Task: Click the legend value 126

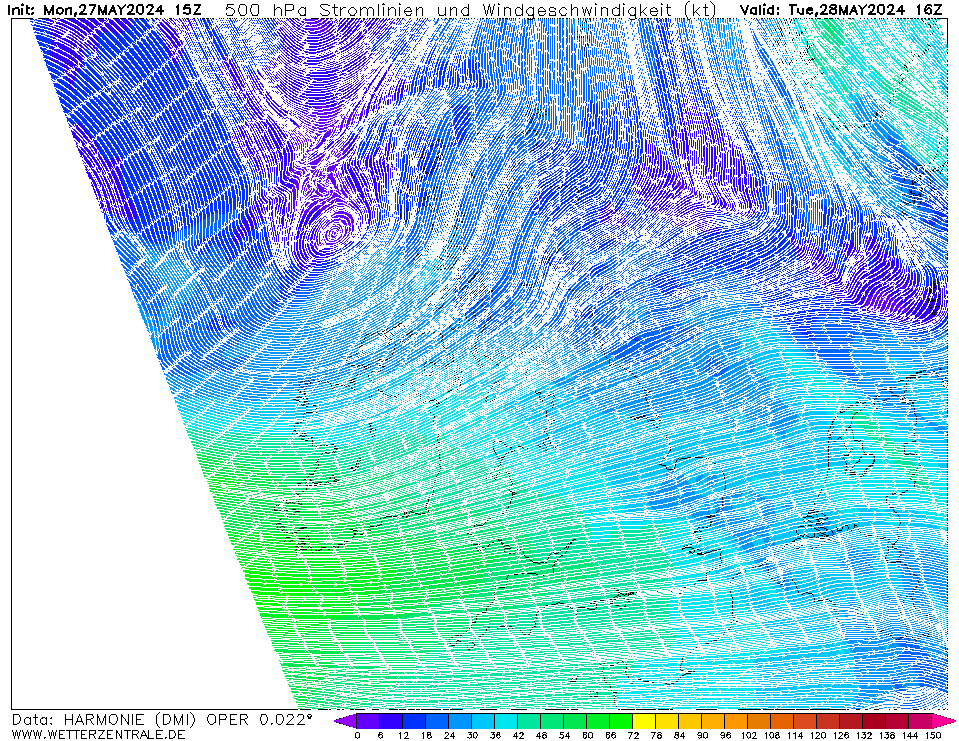Action: tap(840, 735)
